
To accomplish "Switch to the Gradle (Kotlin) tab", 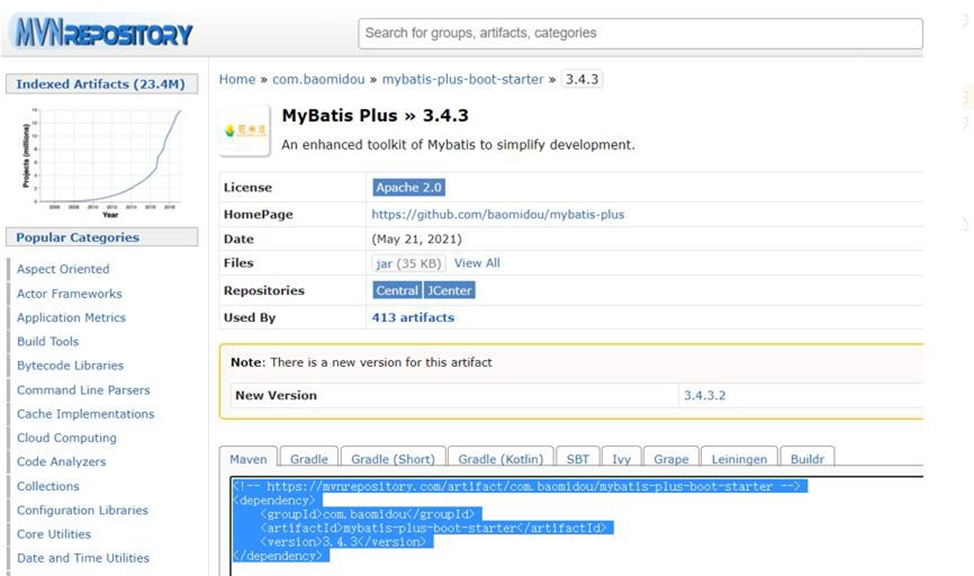I will point(500,459).
